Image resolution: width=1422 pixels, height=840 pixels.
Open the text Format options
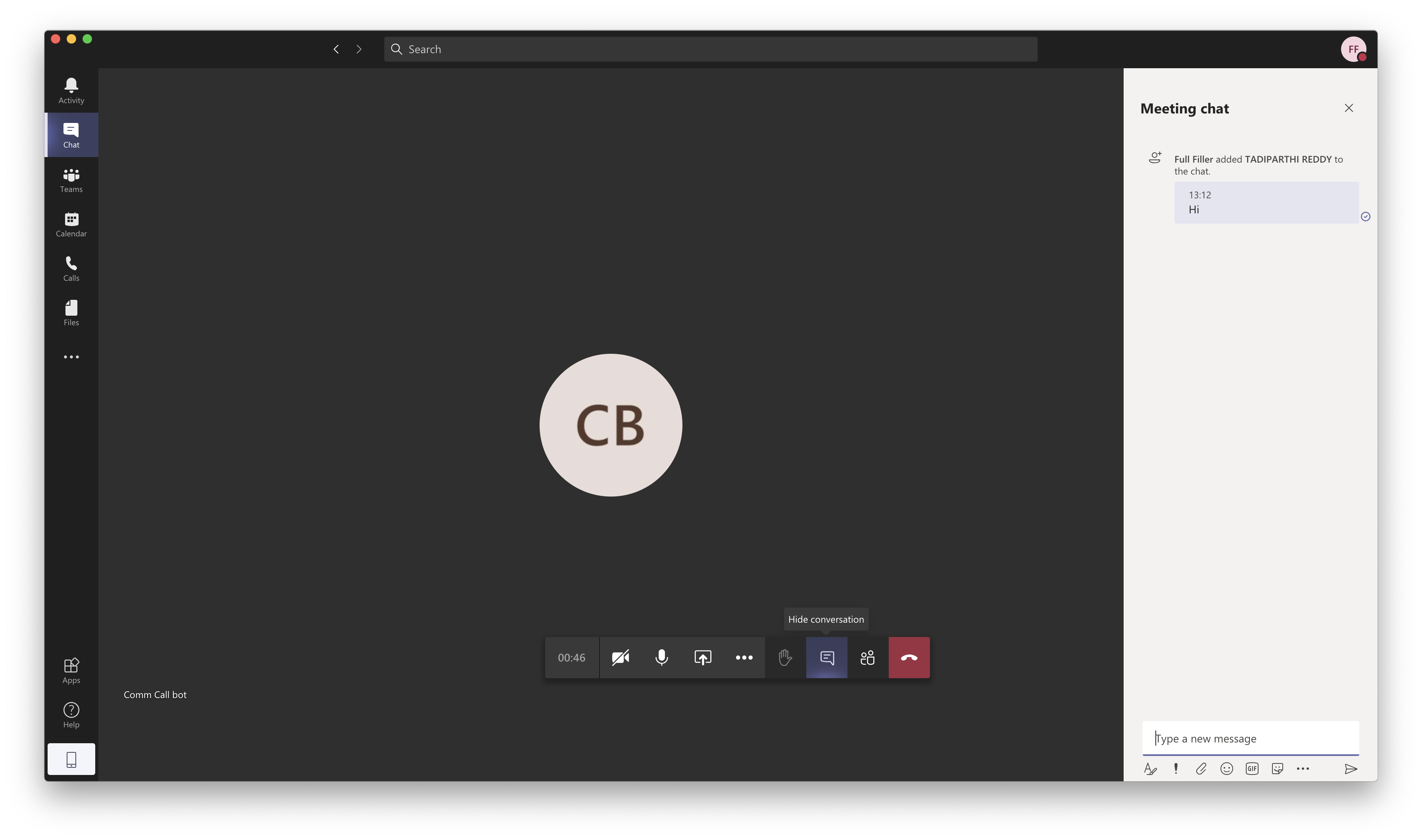[x=1150, y=769]
